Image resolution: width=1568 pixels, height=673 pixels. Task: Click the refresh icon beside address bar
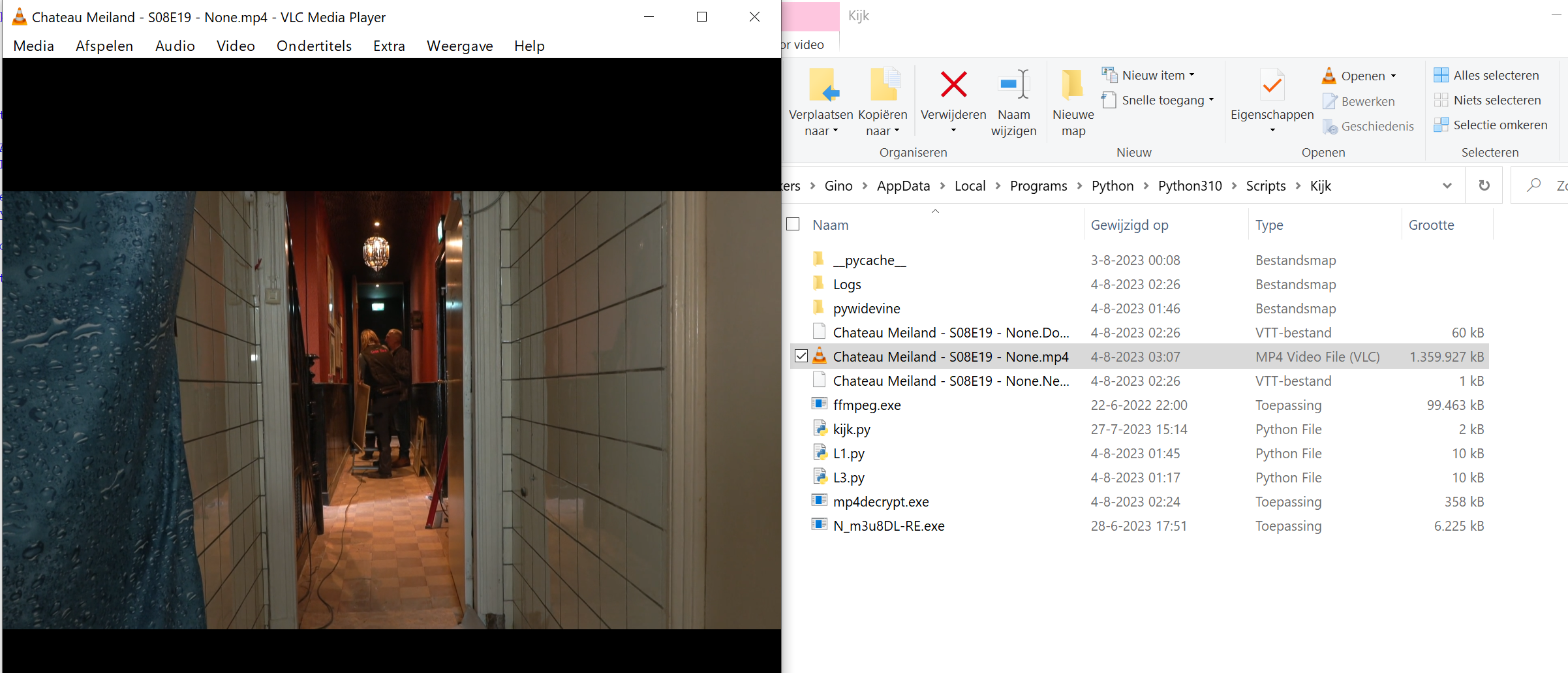pos(1484,185)
